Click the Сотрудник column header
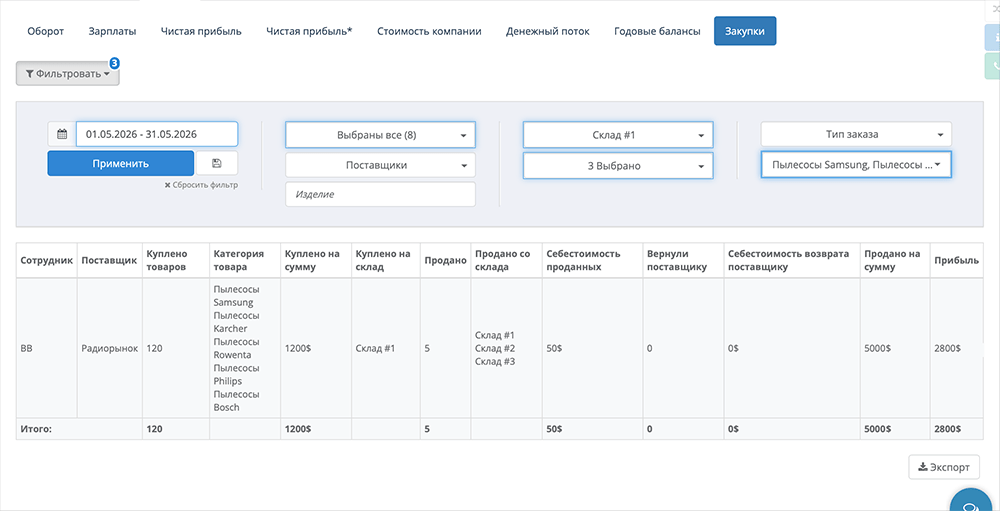The width and height of the screenshot is (1000, 511). point(47,260)
